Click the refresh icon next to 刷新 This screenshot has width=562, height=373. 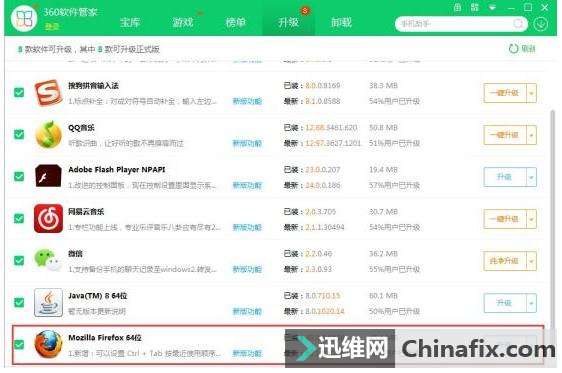pyautogui.click(x=513, y=48)
